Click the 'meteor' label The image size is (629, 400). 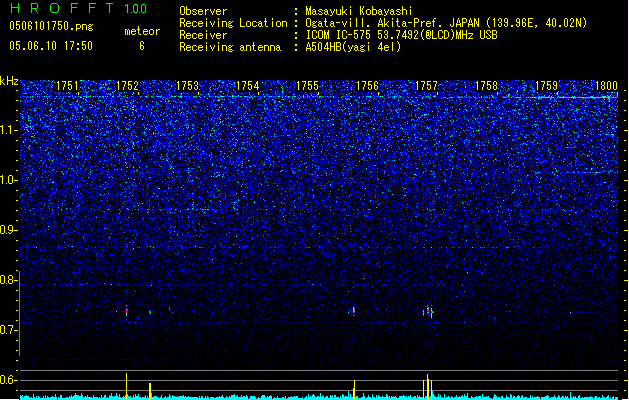[142, 31]
